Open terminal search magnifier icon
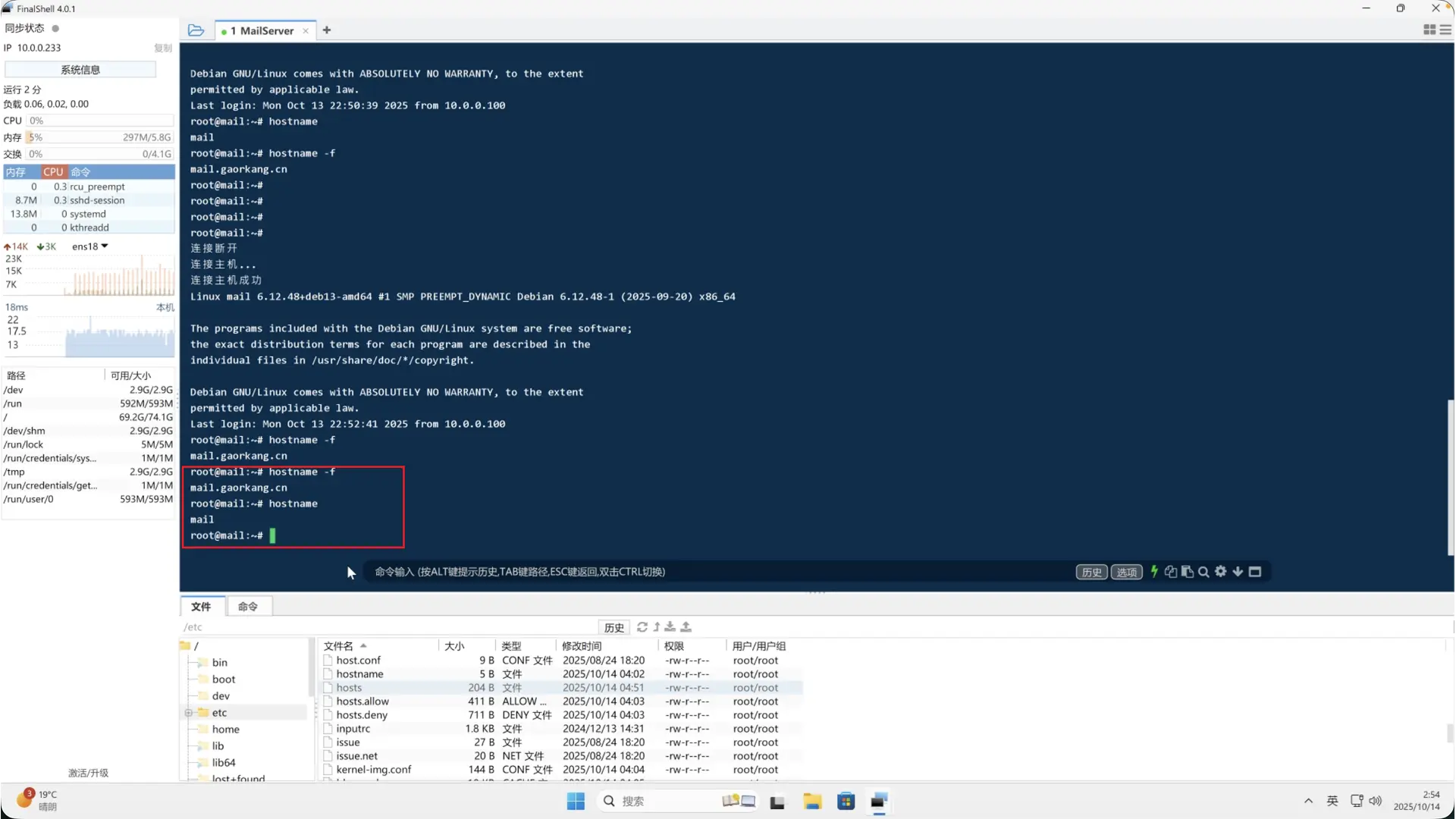 tap(1203, 572)
